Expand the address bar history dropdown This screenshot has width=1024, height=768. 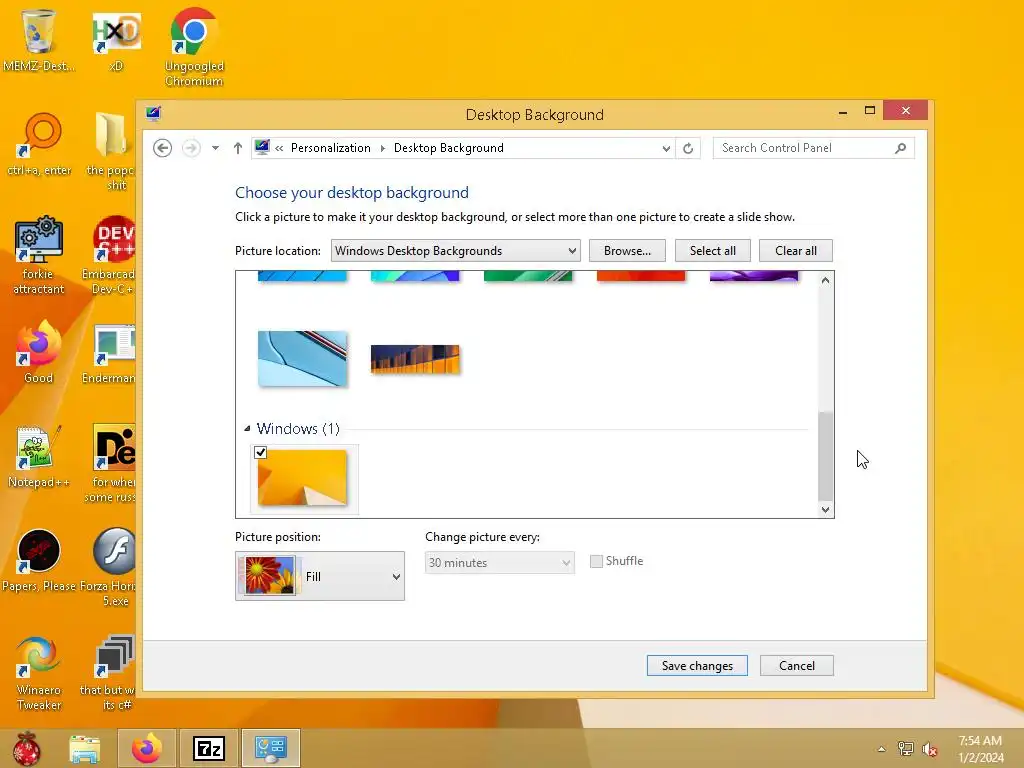click(x=666, y=148)
